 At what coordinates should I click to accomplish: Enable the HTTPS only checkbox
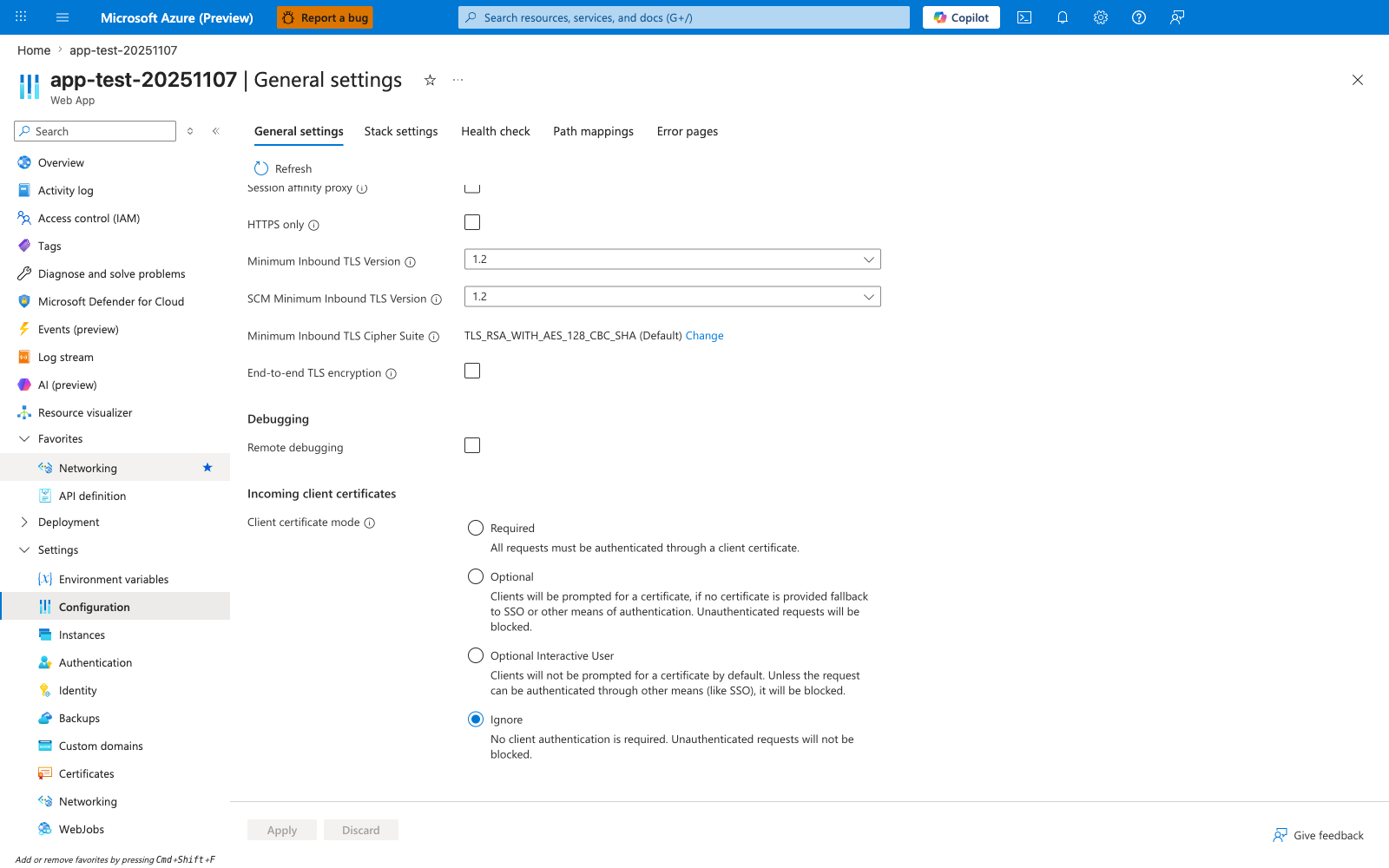tap(472, 222)
